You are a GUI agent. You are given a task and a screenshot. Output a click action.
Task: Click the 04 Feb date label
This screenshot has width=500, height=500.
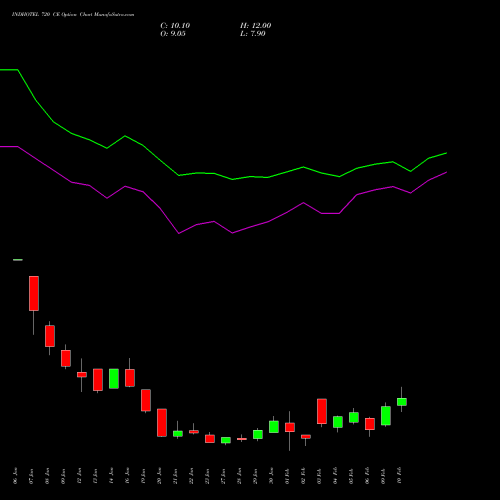[x=335, y=476]
